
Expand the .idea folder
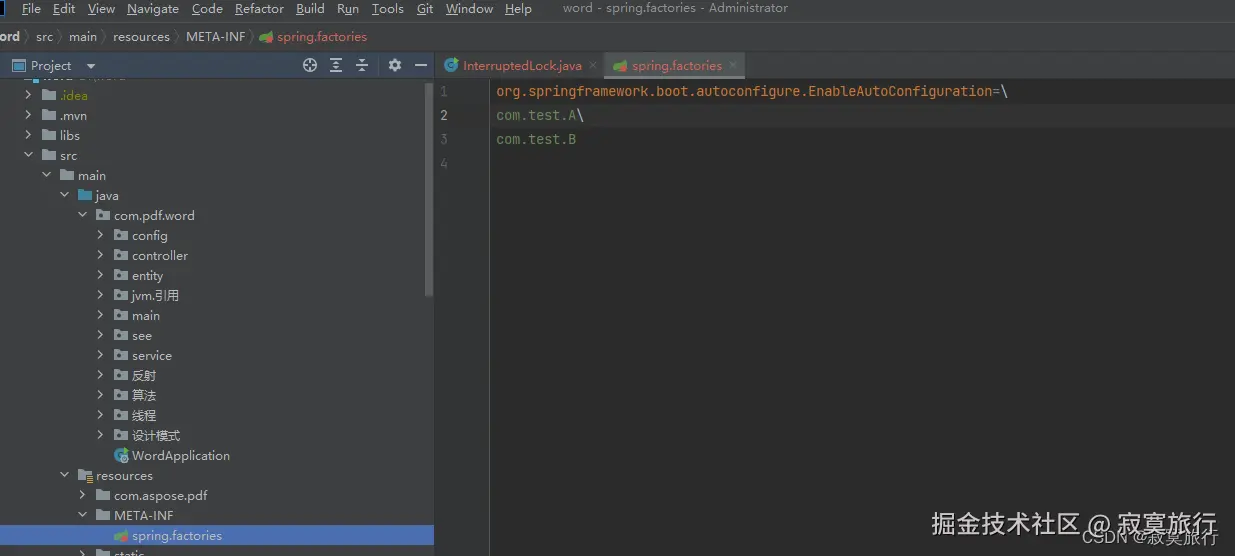pyautogui.click(x=29, y=95)
